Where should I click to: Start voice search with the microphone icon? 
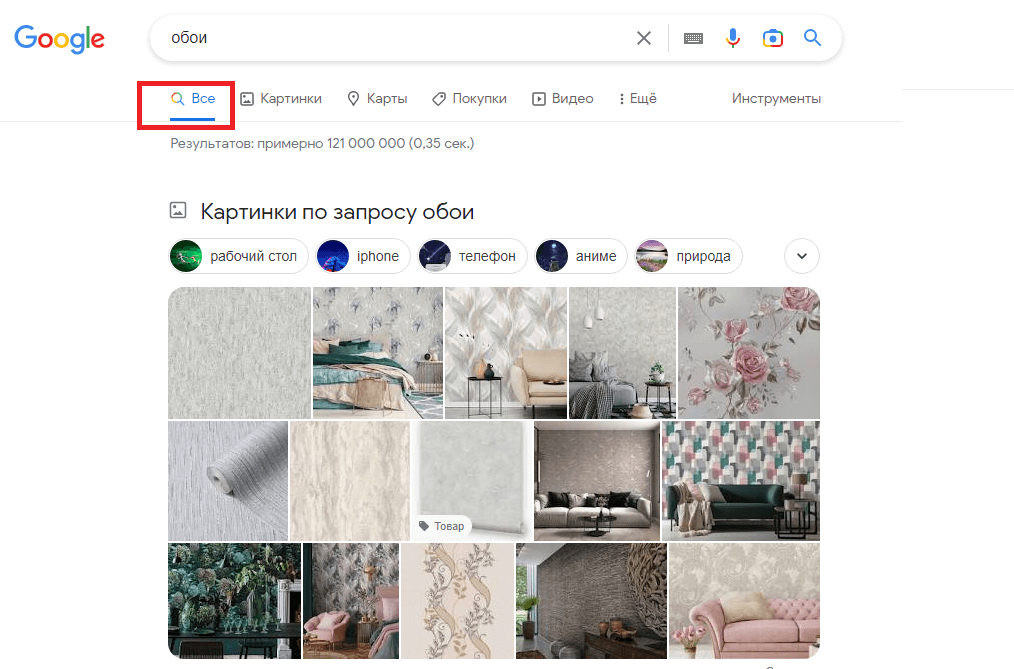tap(733, 38)
